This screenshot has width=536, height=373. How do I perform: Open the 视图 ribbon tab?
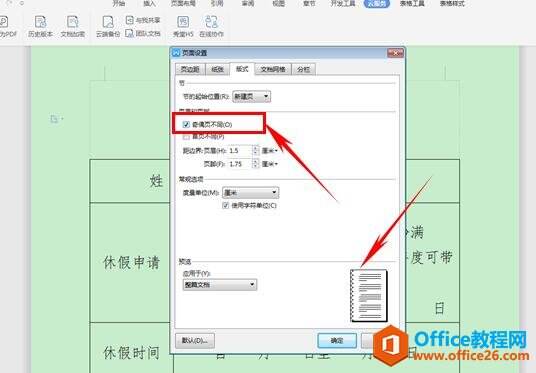279,3
